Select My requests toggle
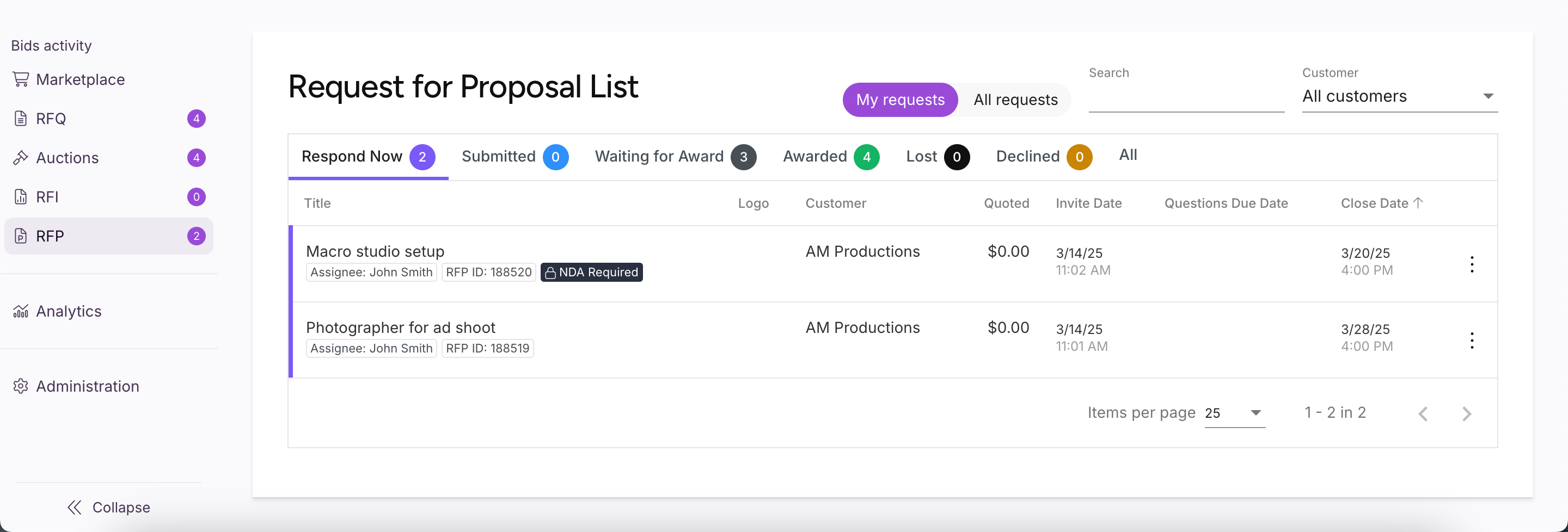This screenshot has width=1568, height=532. (x=901, y=100)
